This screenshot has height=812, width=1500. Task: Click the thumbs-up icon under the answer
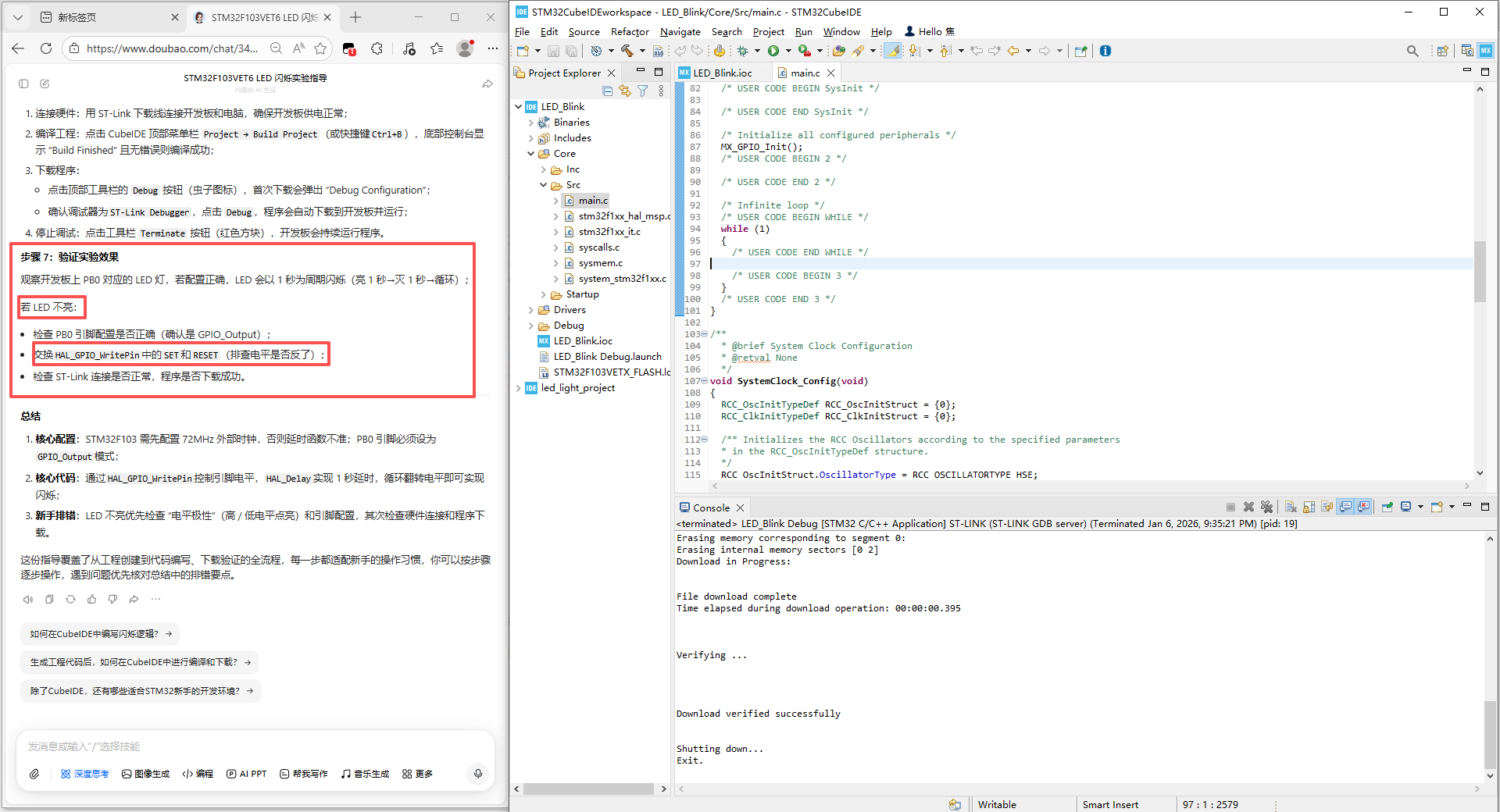click(91, 600)
